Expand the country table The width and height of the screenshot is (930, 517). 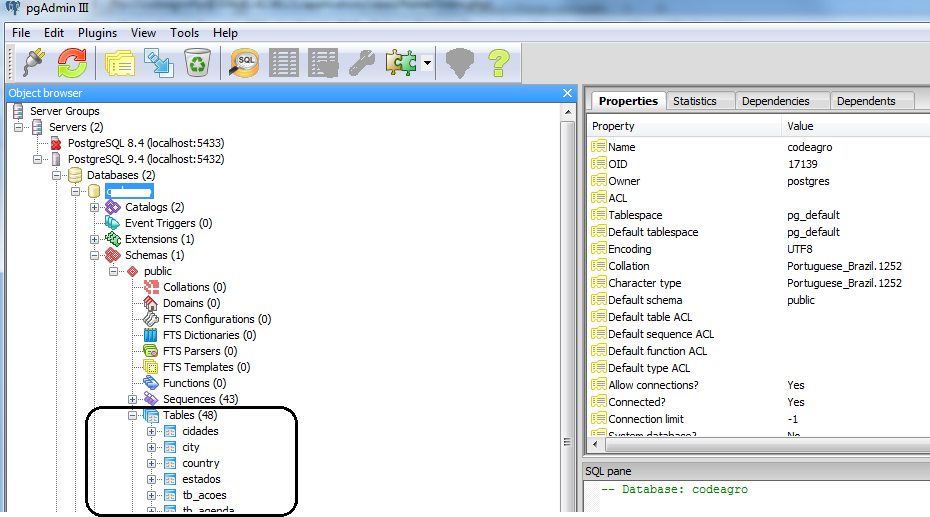click(151, 463)
